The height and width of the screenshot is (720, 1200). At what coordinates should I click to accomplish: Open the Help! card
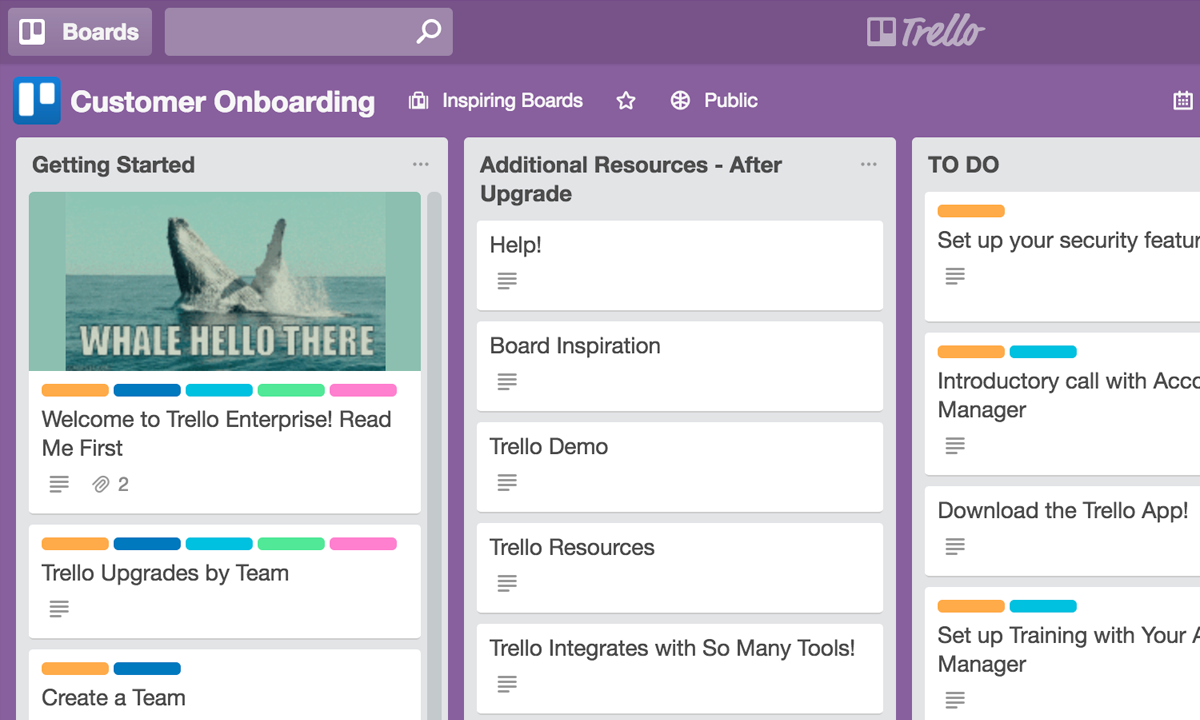coord(680,265)
